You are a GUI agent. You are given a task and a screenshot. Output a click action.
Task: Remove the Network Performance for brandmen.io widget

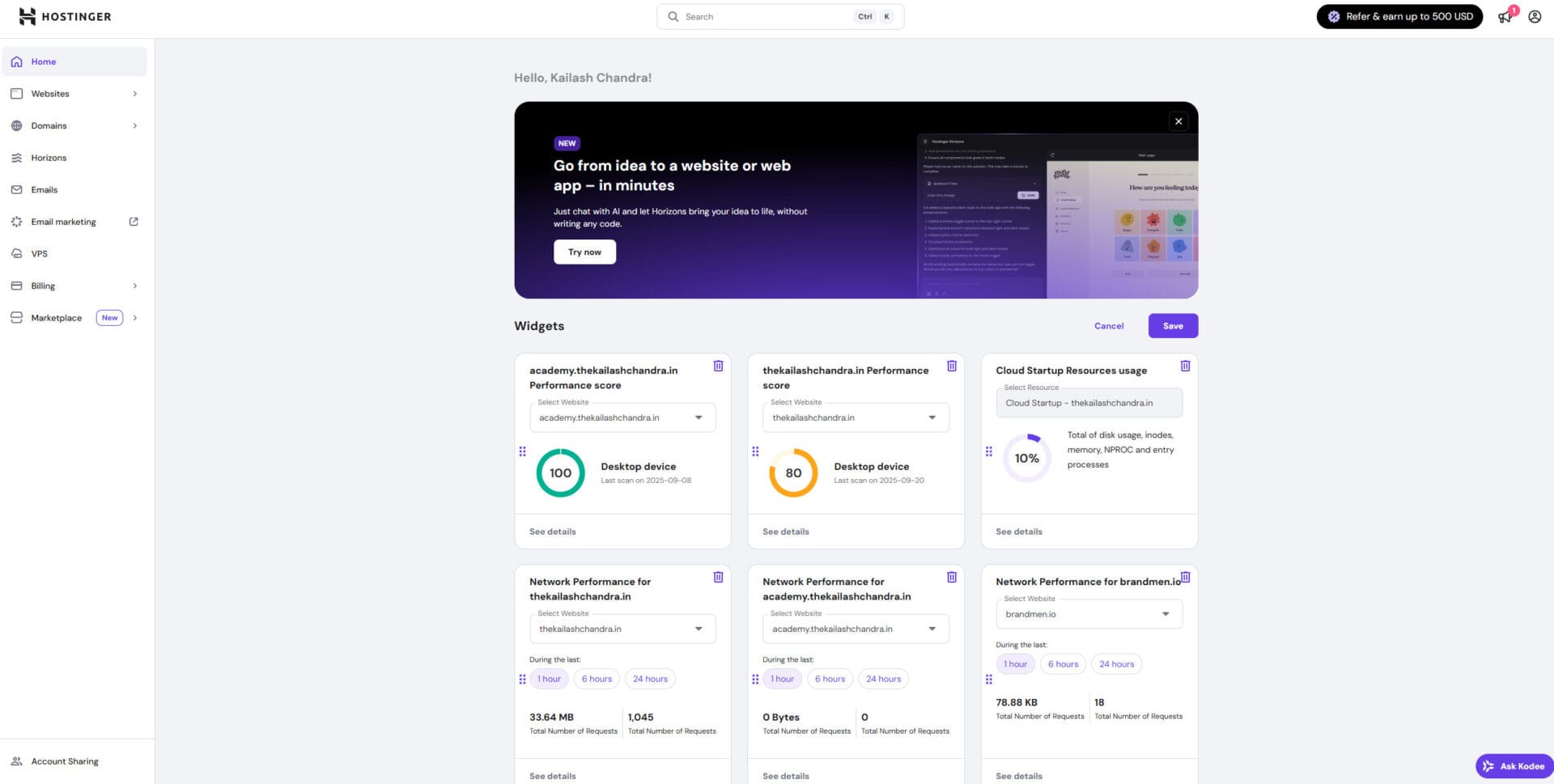click(x=1185, y=577)
